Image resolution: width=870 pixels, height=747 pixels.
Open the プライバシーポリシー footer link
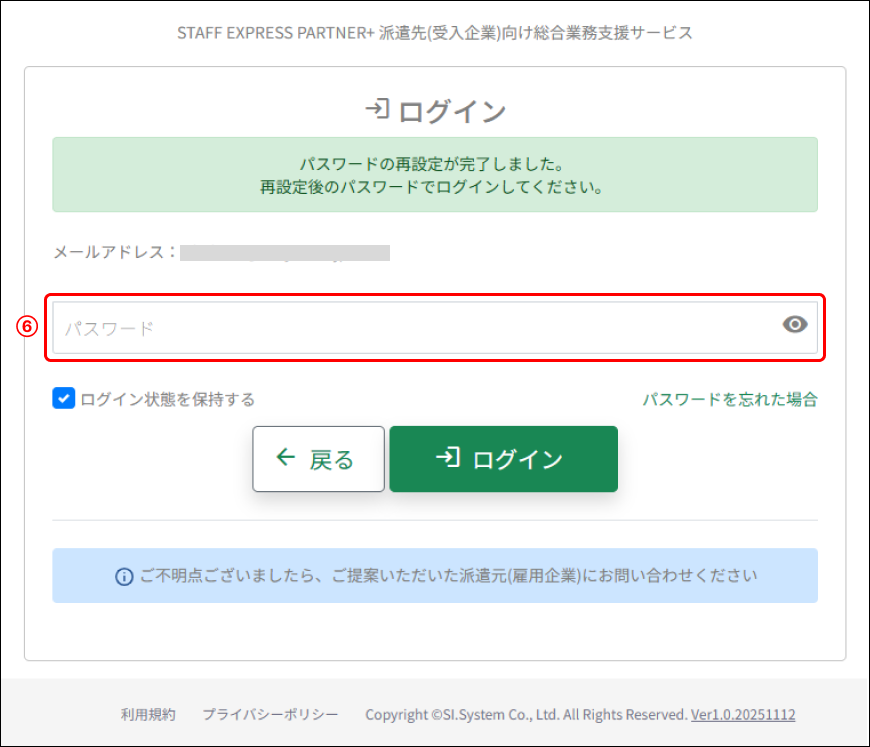point(270,714)
